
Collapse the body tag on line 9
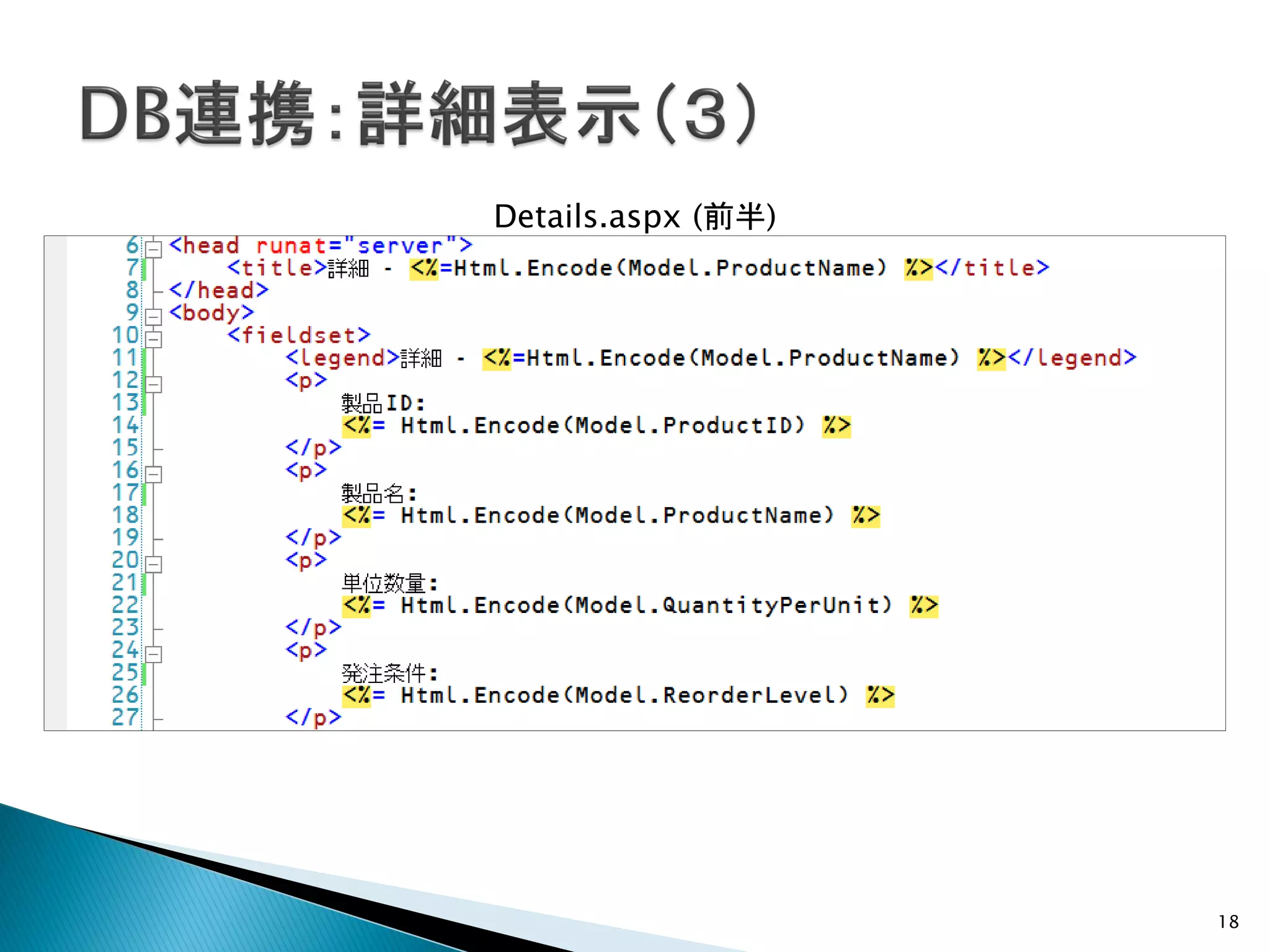(153, 317)
